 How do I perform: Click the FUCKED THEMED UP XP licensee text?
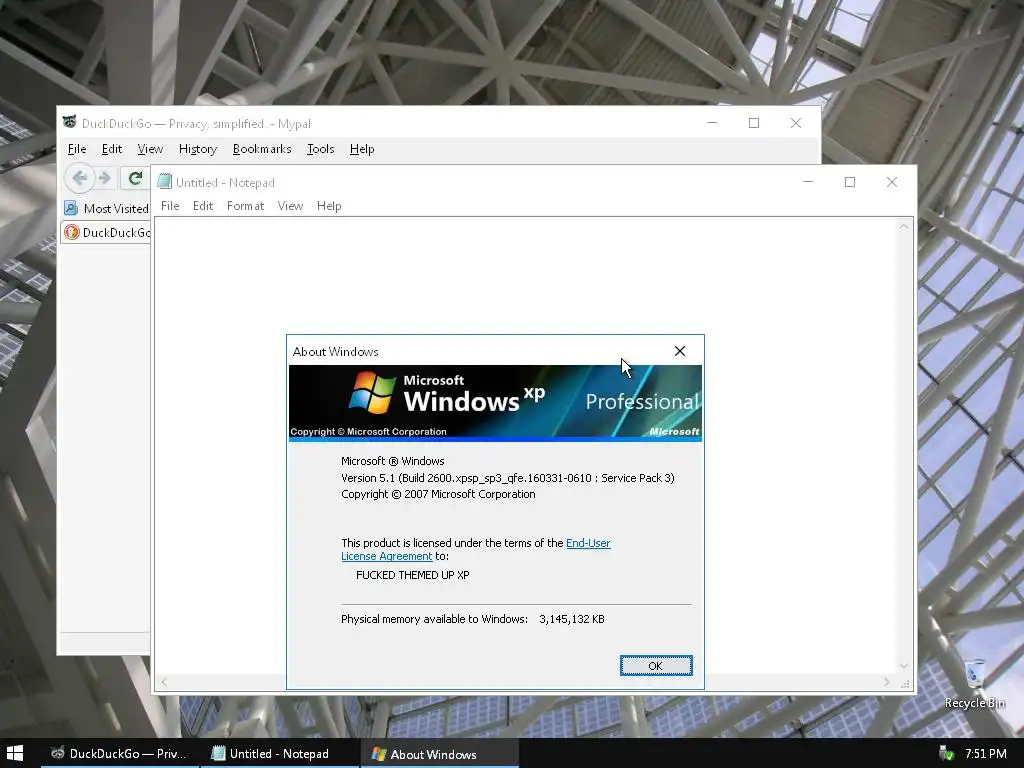tap(413, 575)
